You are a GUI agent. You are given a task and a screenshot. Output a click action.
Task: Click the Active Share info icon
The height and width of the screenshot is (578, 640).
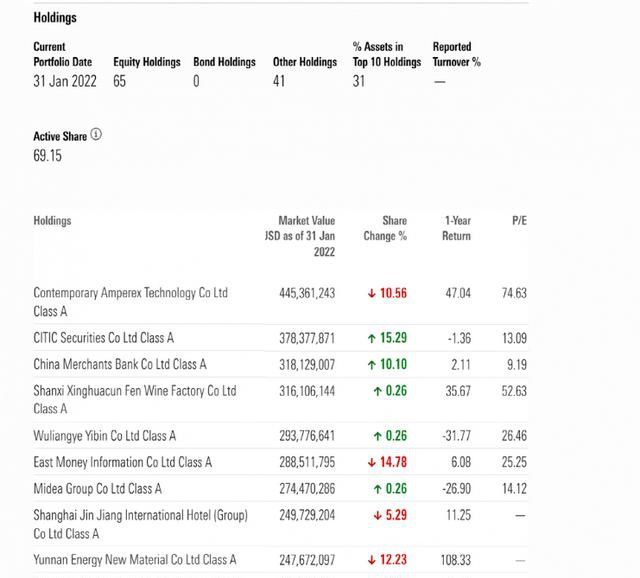tap(96, 134)
